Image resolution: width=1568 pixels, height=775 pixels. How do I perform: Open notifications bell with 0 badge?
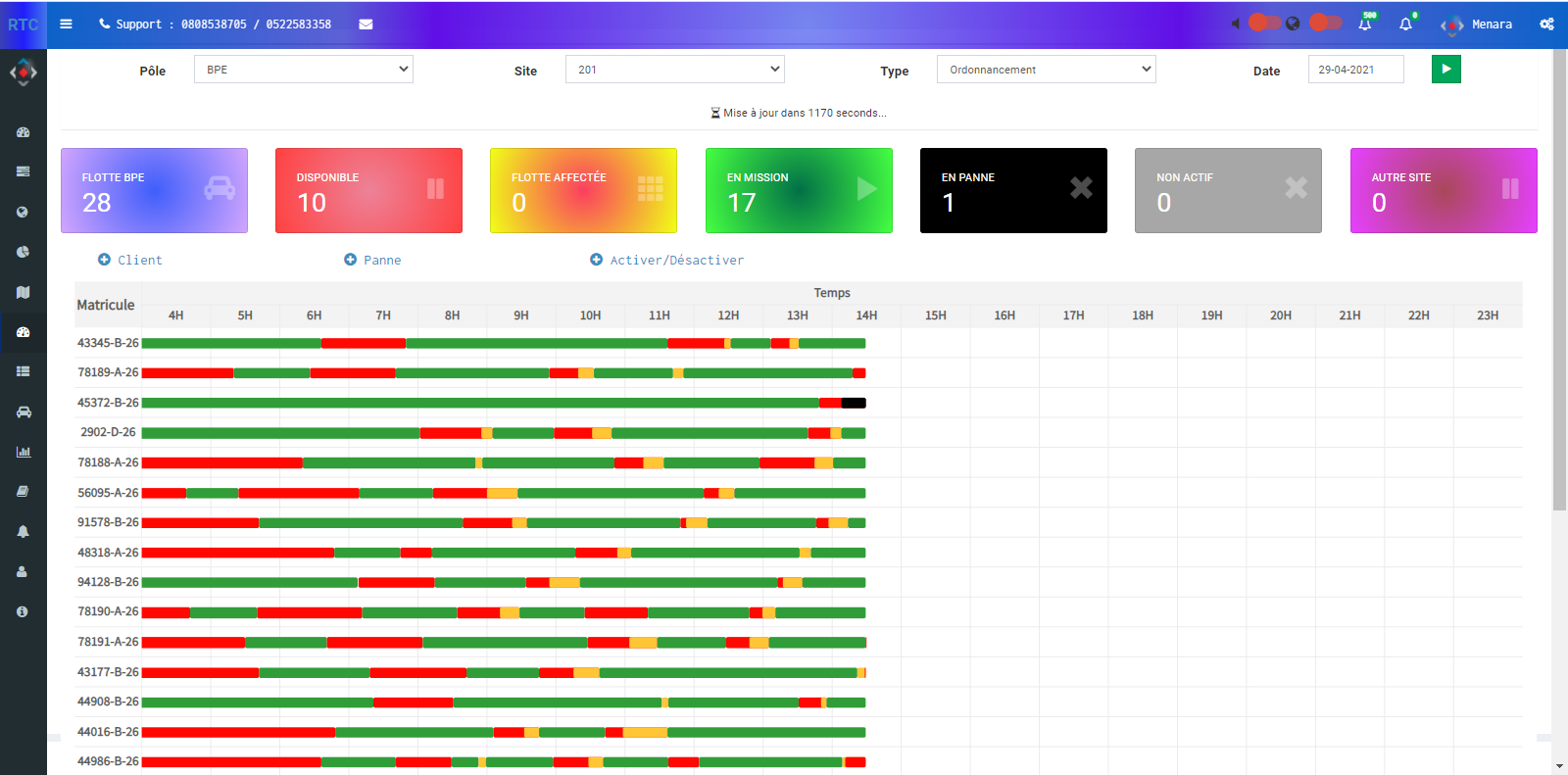1406,23
